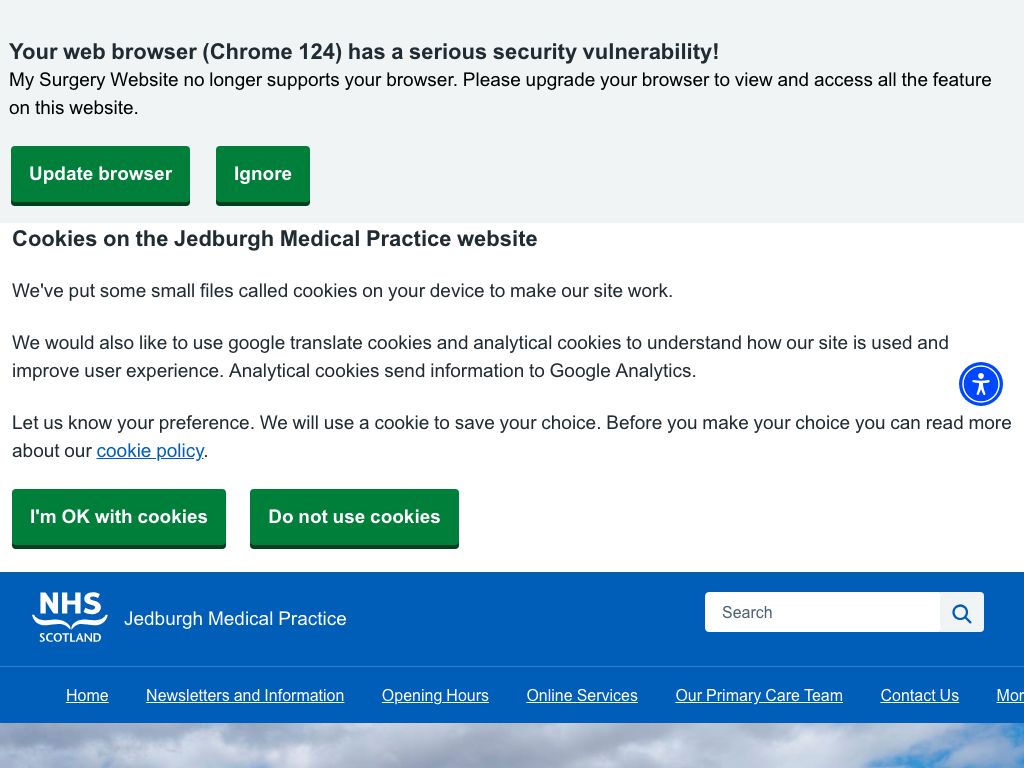
Task: Click the NHS Scotland logo
Action: 70,618
